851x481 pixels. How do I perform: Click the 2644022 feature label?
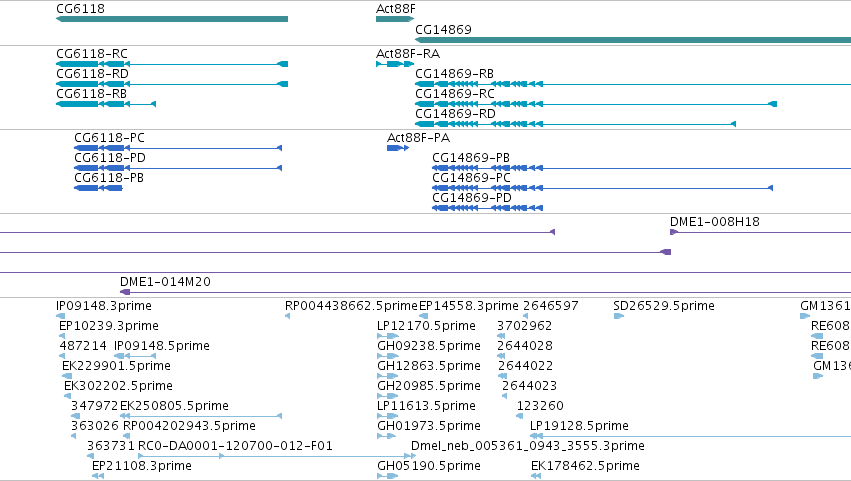pos(526,366)
